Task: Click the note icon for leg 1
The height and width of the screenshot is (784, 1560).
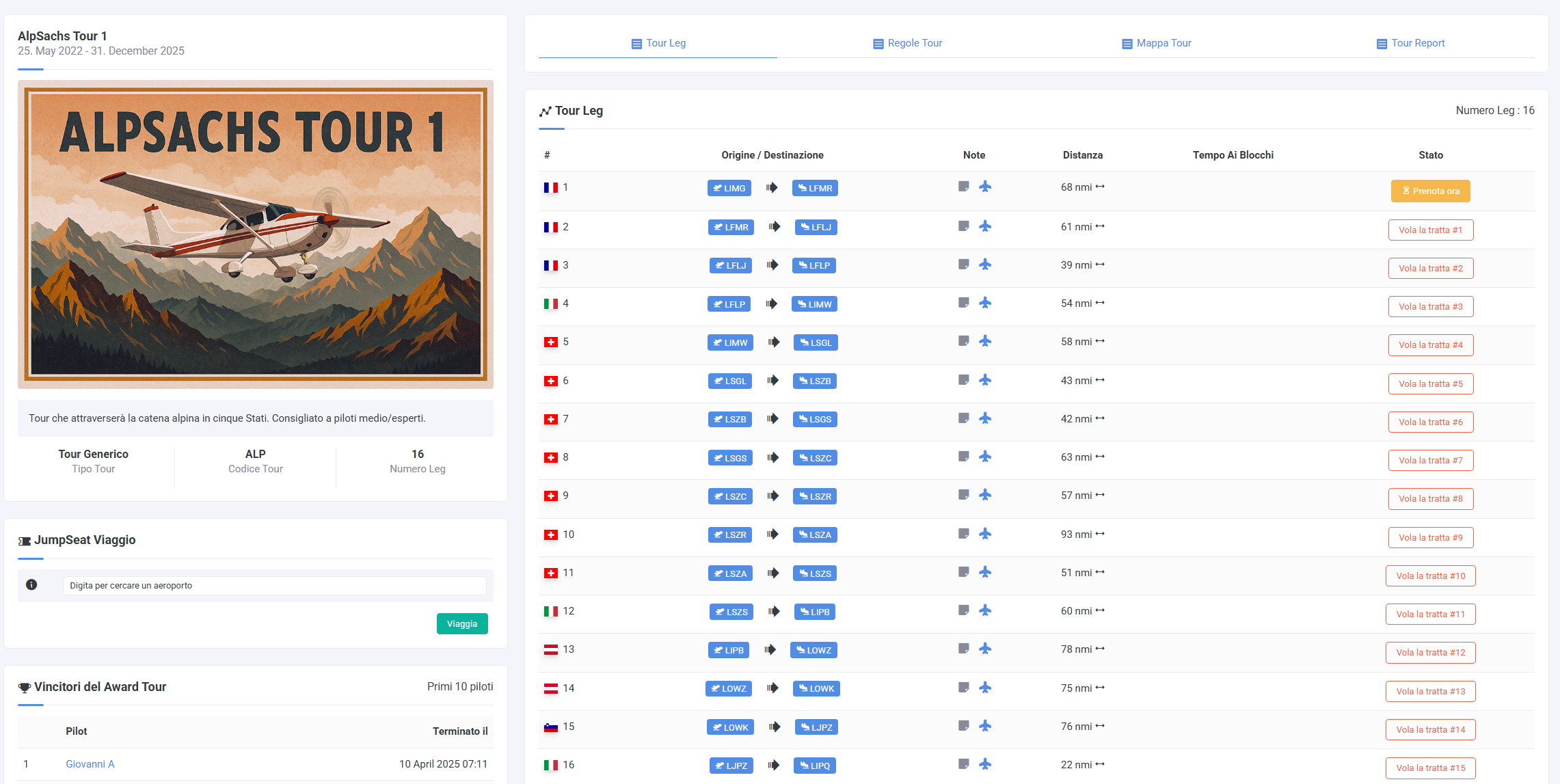Action: coord(963,187)
